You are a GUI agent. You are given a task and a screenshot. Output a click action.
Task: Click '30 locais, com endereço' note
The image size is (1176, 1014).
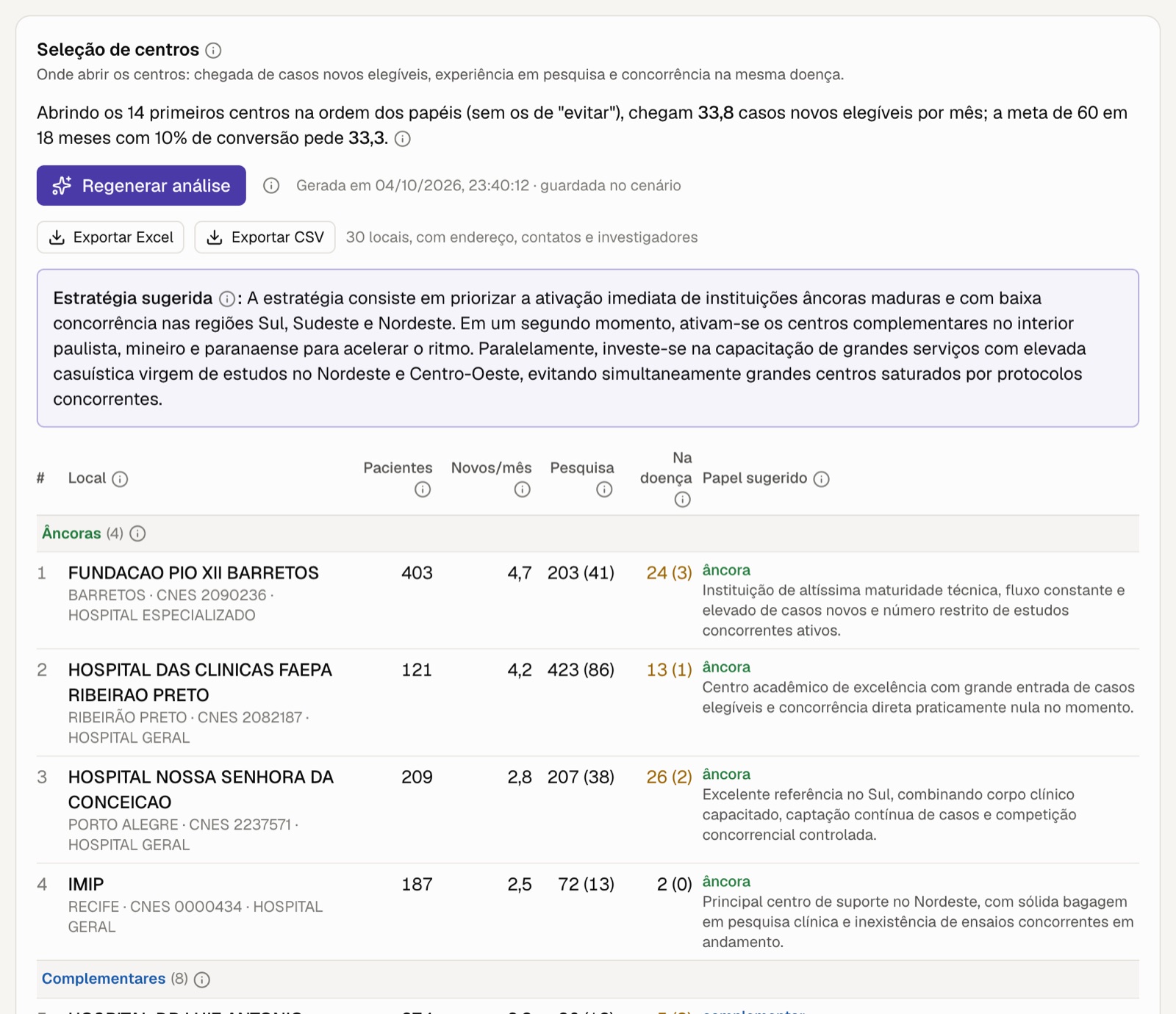522,237
